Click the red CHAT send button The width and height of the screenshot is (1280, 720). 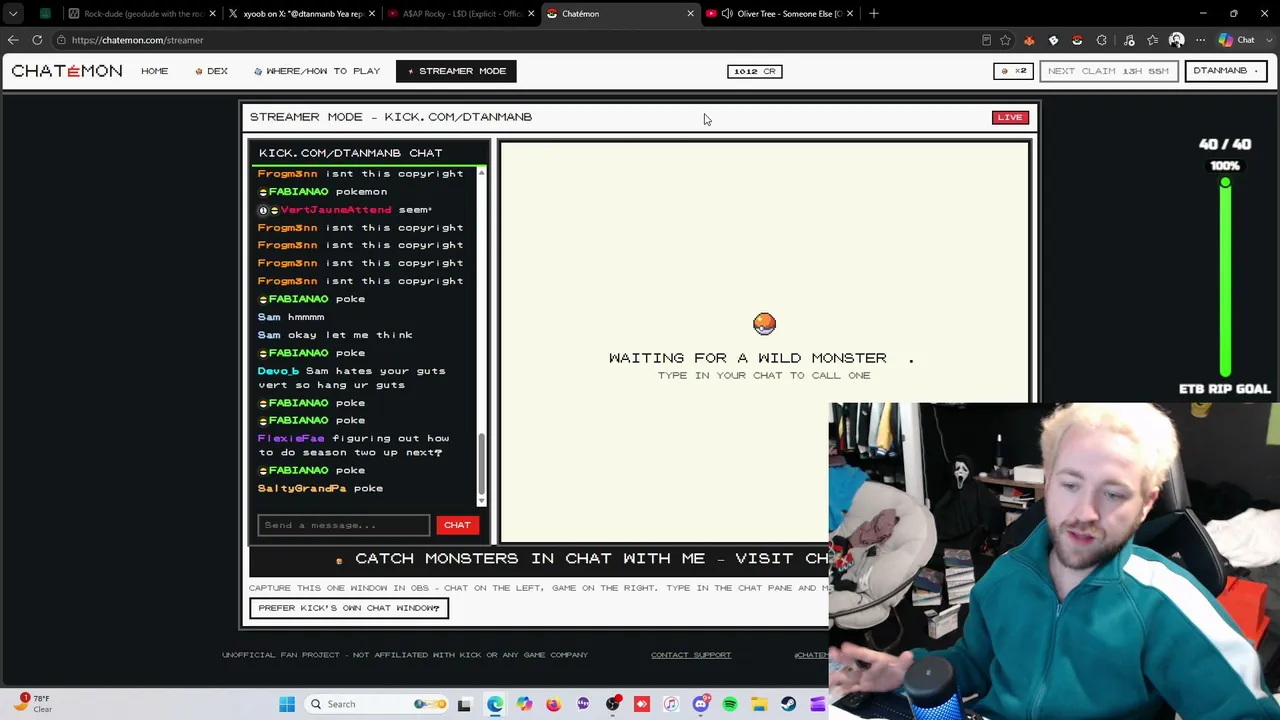457,525
